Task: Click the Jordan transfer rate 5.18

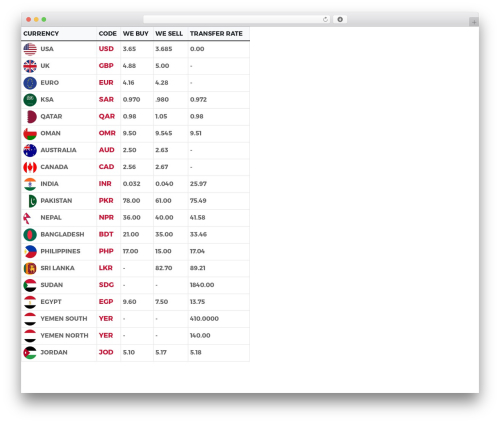Action: coord(196,352)
